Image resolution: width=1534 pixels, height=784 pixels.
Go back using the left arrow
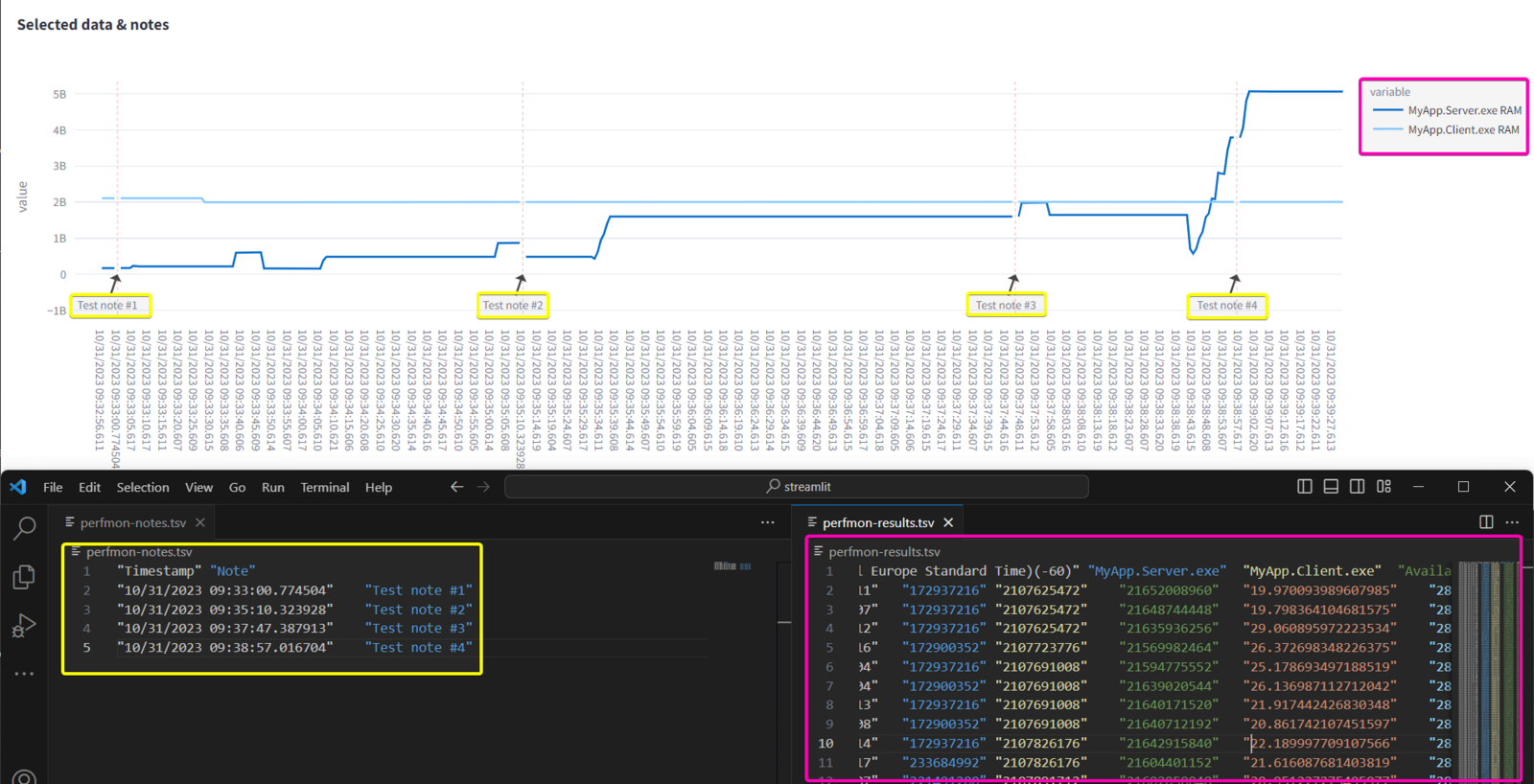tap(457, 487)
